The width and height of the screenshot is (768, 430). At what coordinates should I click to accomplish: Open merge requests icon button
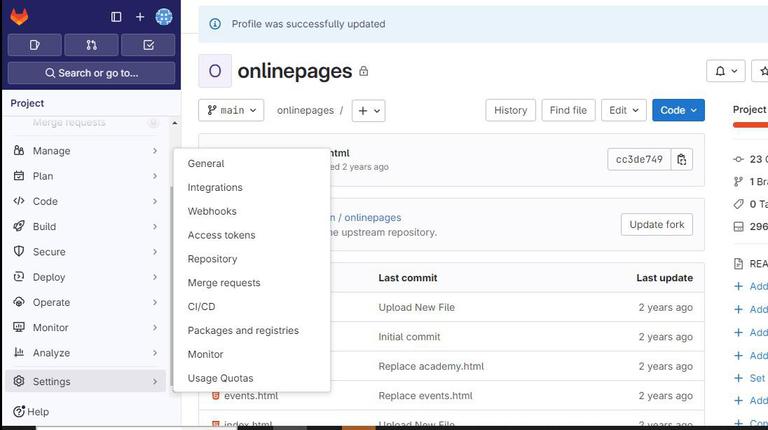(x=92, y=45)
